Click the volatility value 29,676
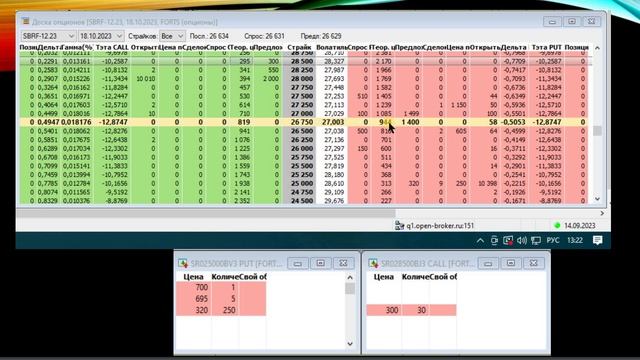 pyautogui.click(x=333, y=201)
